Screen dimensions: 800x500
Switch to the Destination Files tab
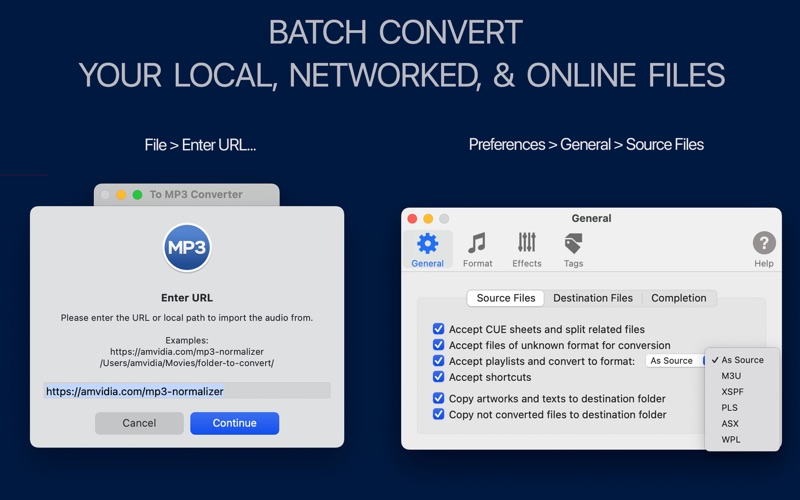coord(593,298)
